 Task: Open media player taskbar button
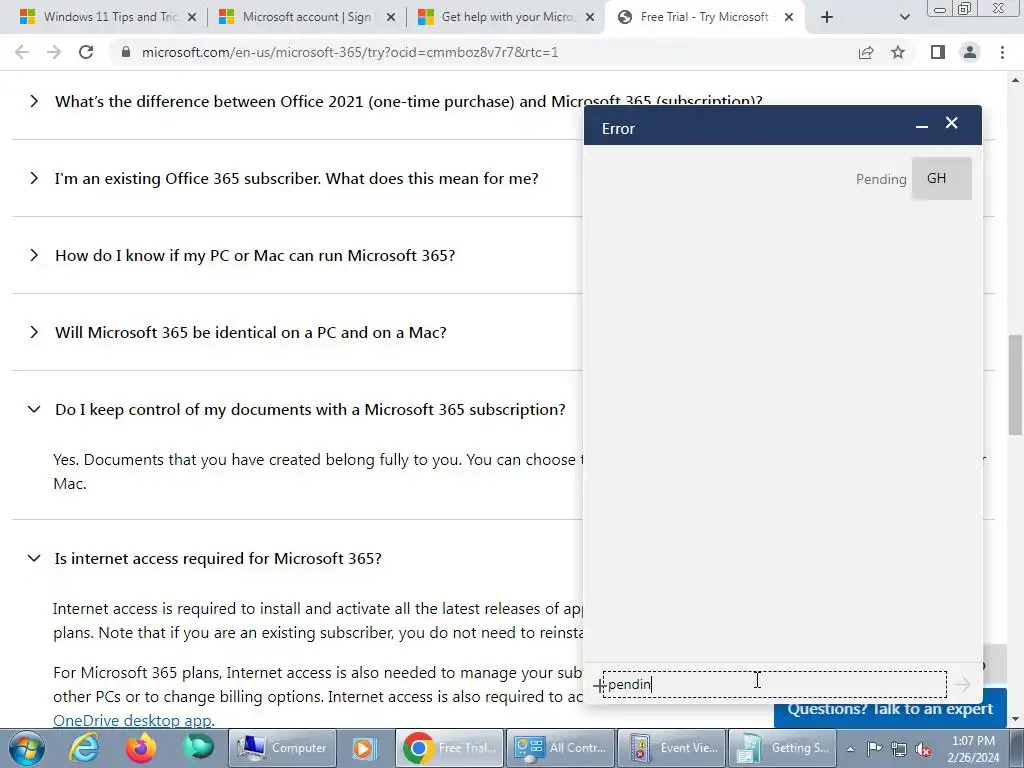[x=362, y=748]
